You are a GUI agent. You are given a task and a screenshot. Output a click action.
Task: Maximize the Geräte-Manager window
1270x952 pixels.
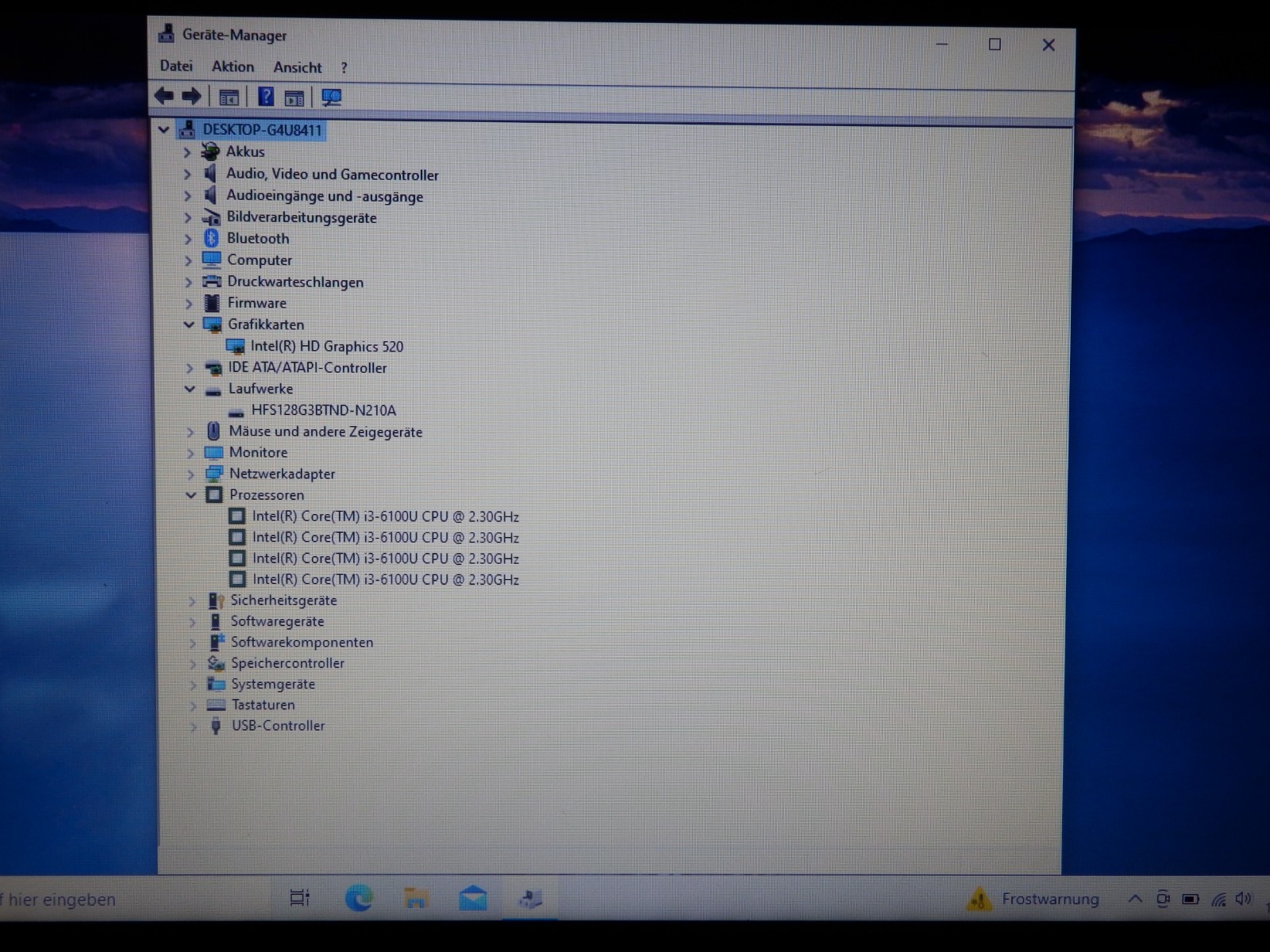995,44
